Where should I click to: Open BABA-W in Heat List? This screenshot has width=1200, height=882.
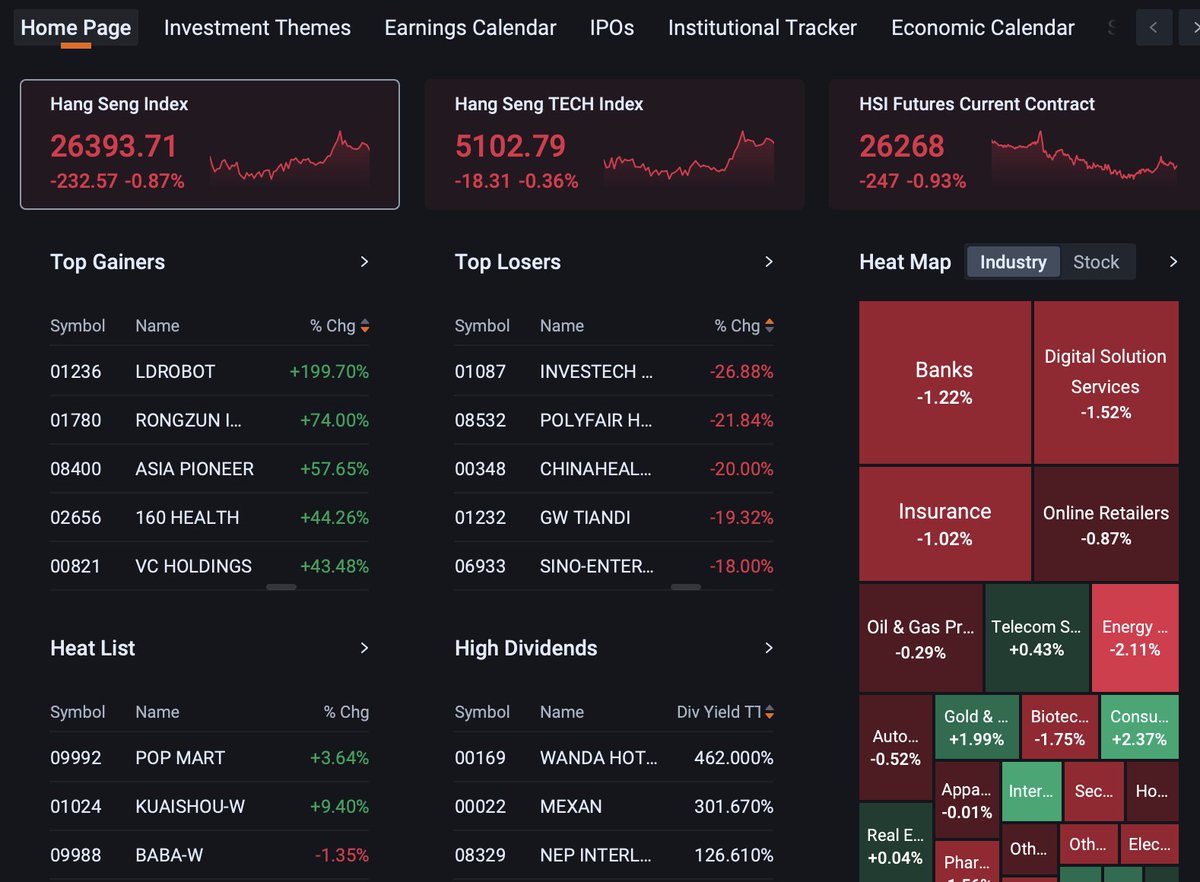click(209, 855)
